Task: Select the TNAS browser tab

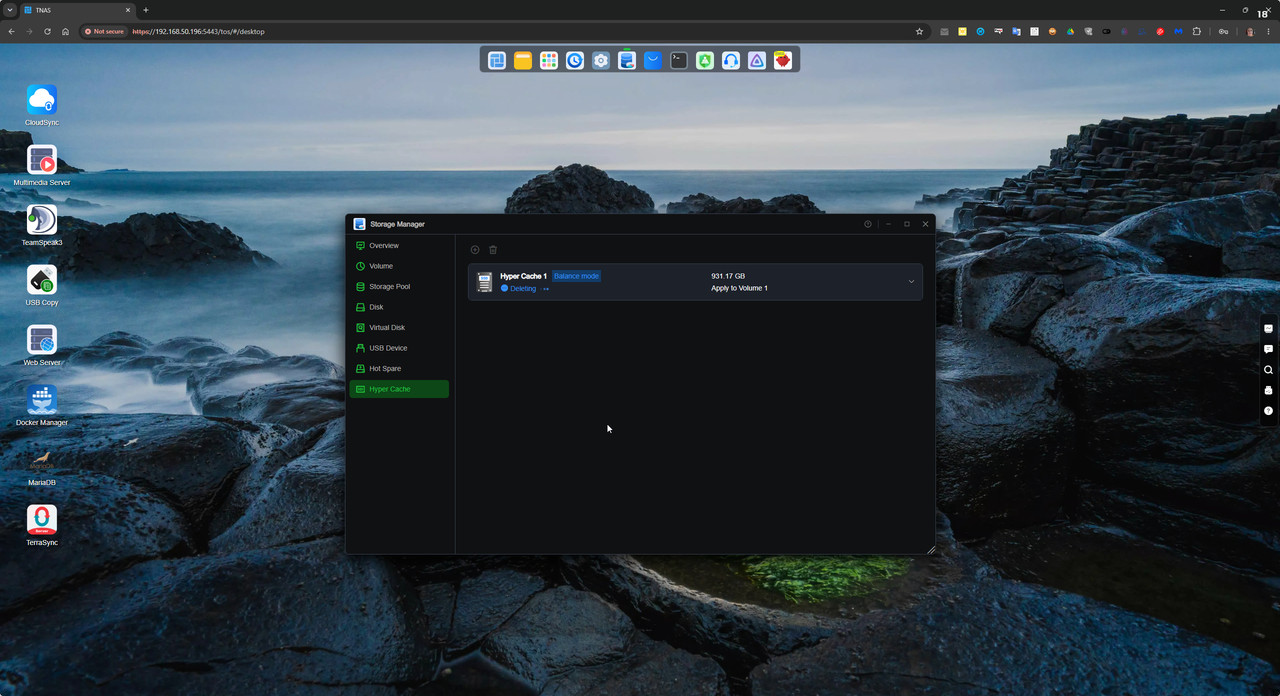Action: click(78, 10)
